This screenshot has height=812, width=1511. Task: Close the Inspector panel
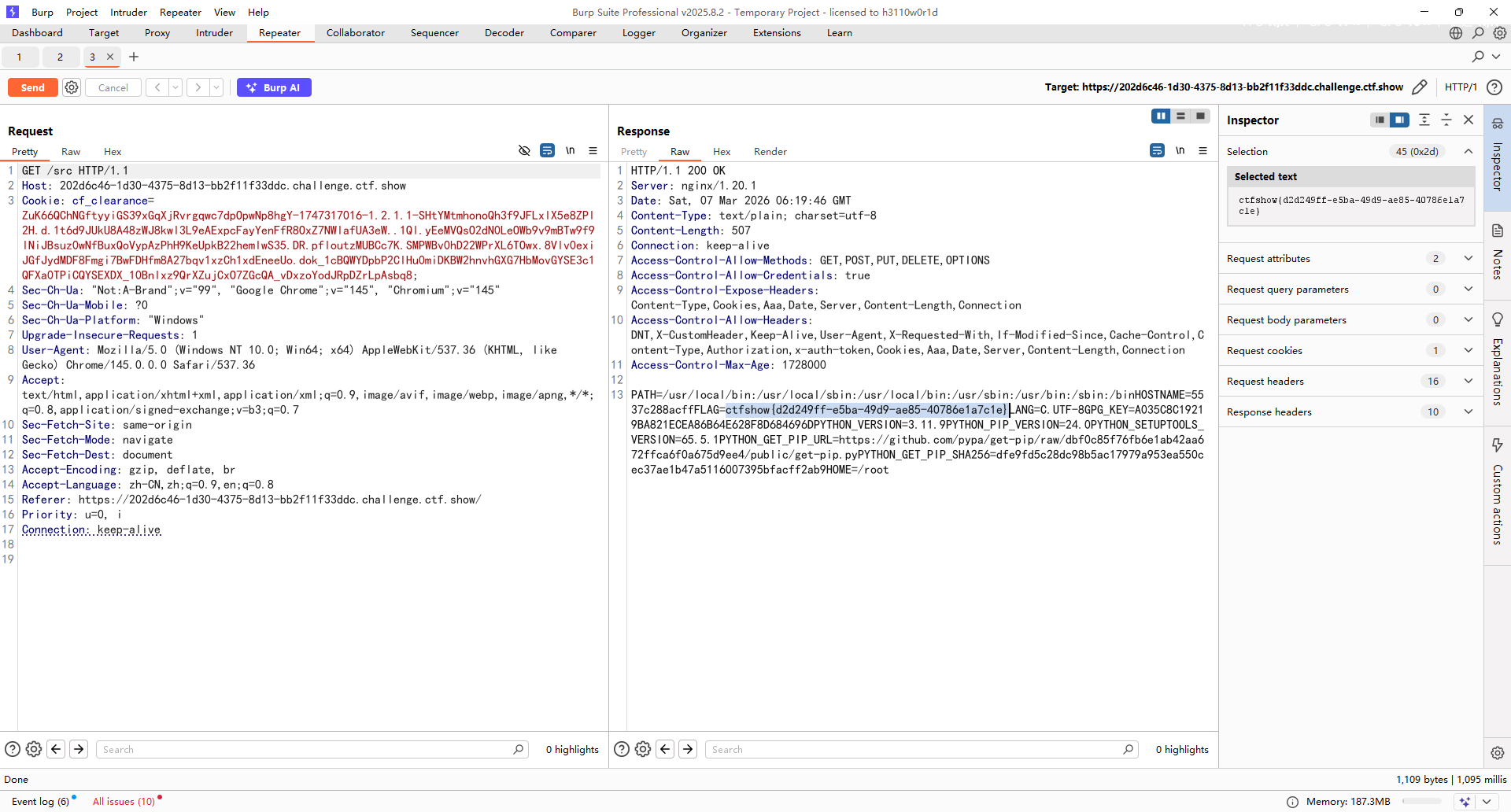point(1469,120)
